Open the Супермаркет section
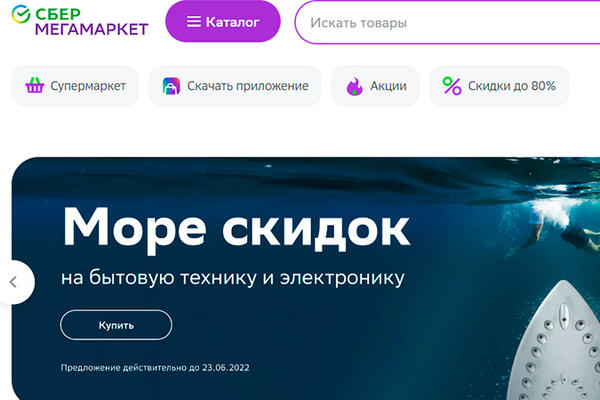Viewport: 600px width, 400px height. (x=90, y=86)
